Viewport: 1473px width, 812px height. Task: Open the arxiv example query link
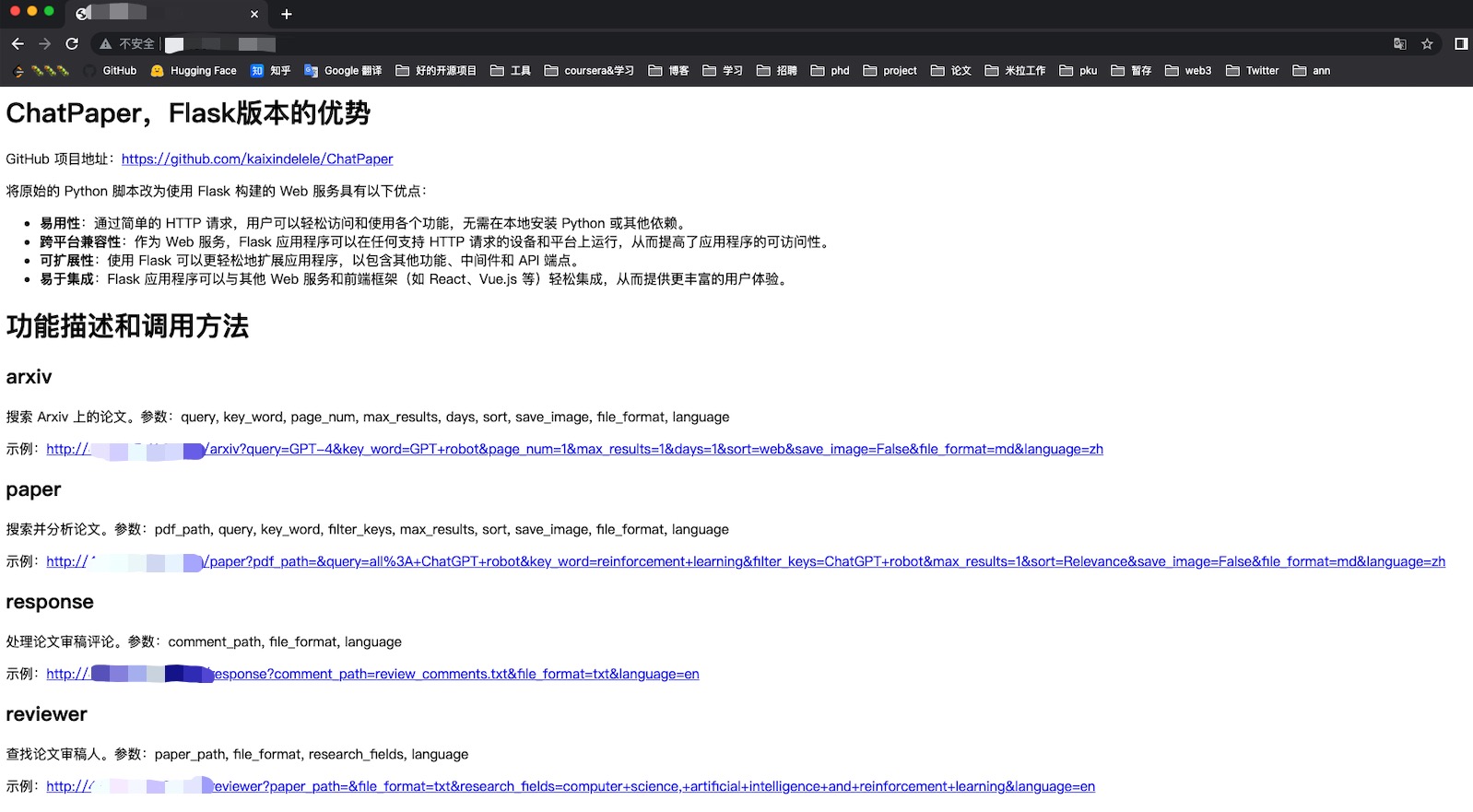point(574,450)
